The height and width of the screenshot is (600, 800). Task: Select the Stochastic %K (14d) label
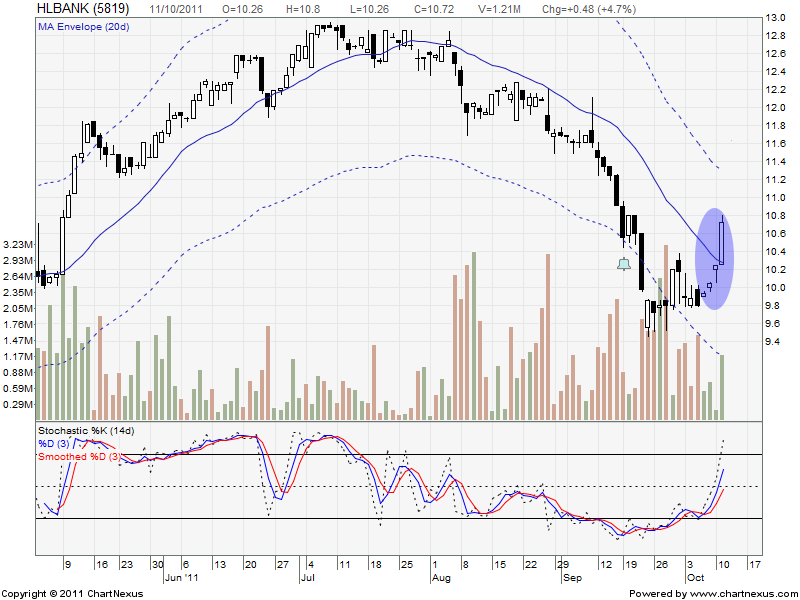[x=86, y=430]
